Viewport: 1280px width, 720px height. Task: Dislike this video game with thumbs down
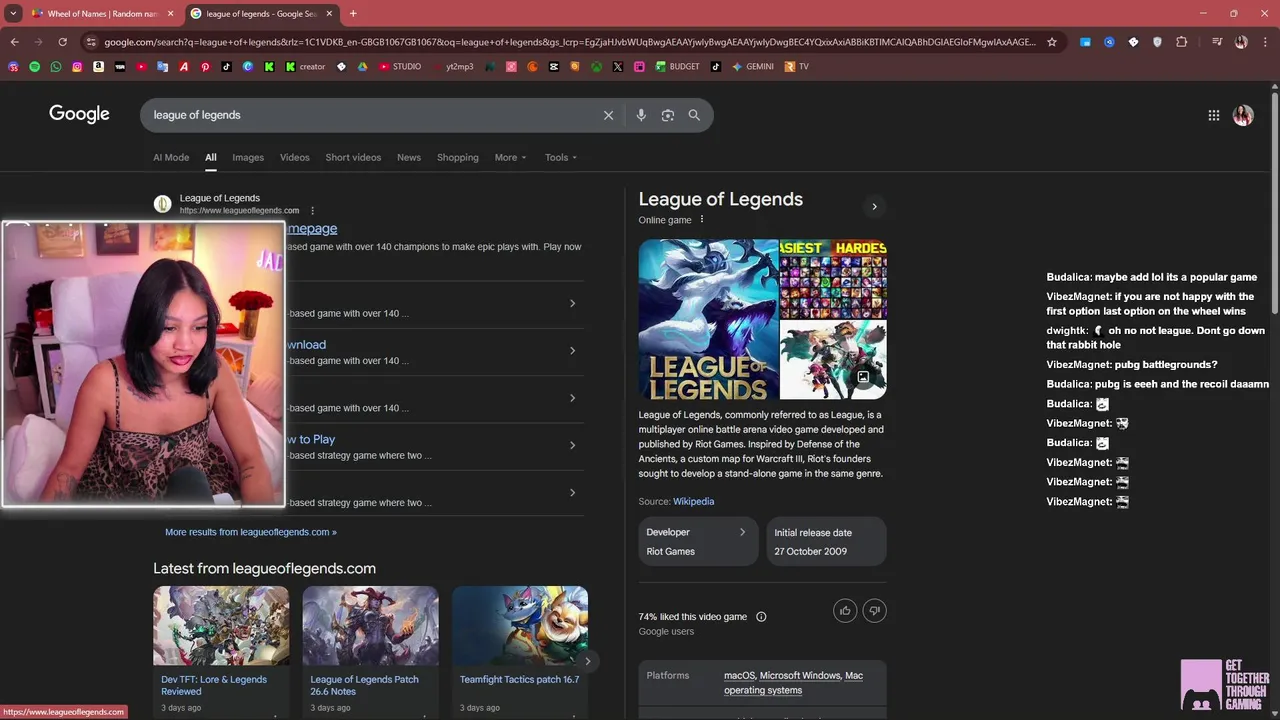874,611
